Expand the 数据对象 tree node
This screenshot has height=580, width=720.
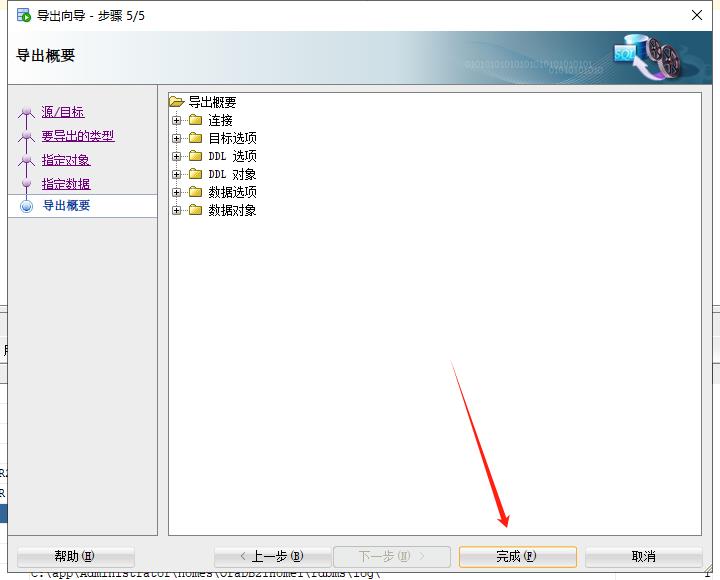coord(177,210)
